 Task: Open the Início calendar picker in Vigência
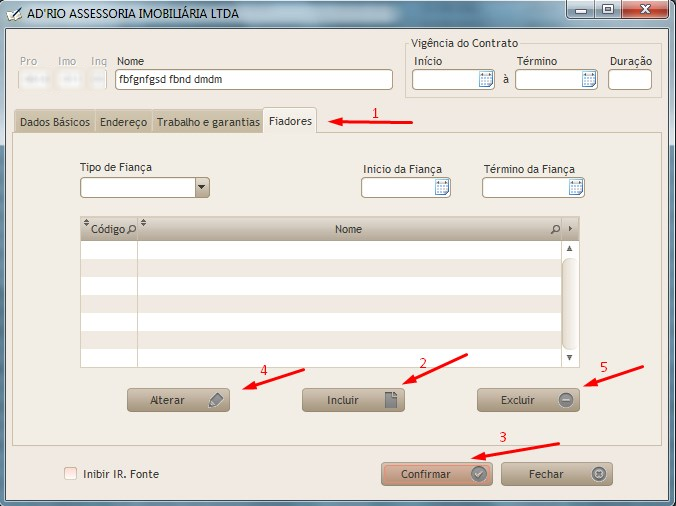(x=486, y=80)
